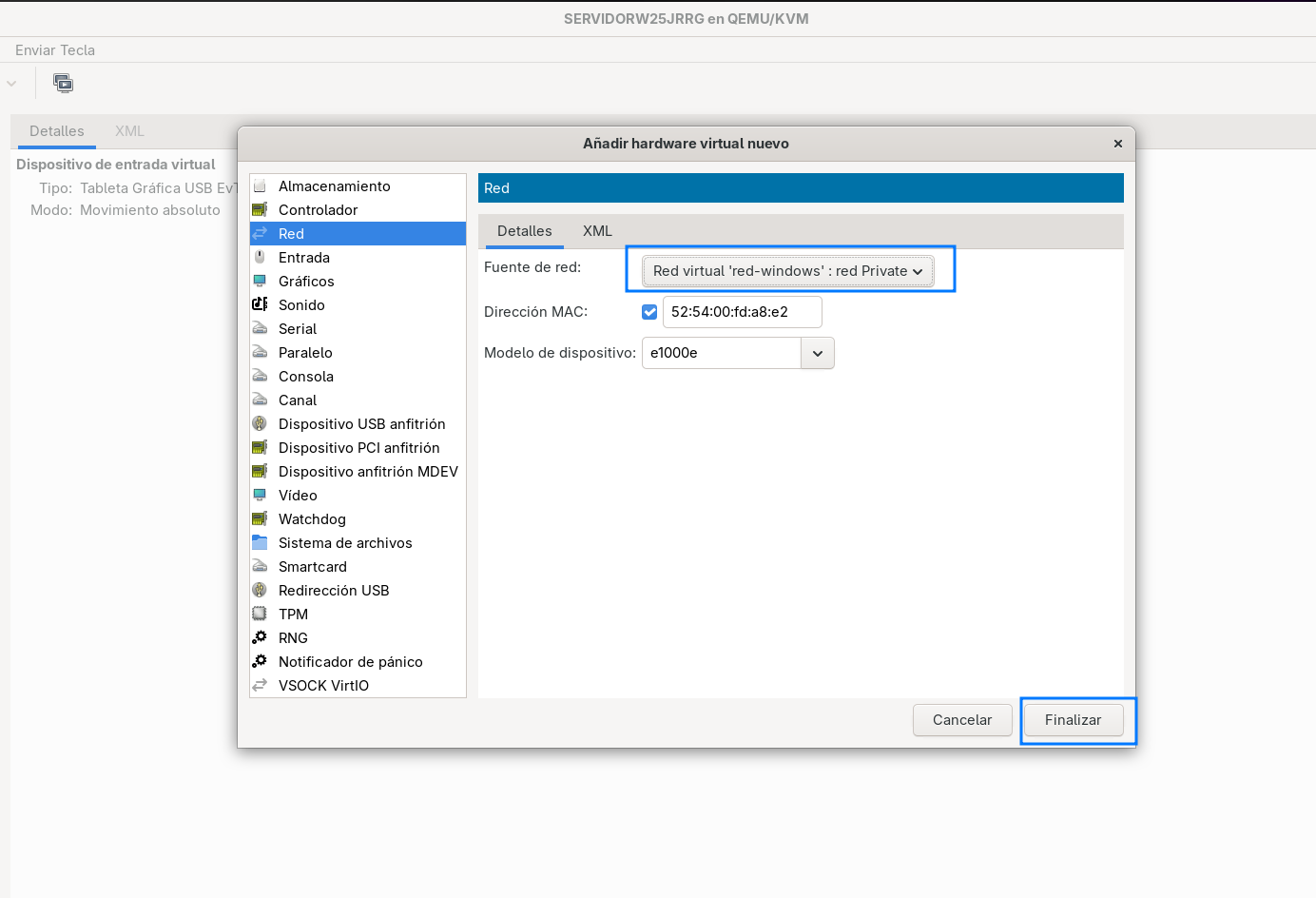
Task: Click the Paralelo port icon
Action: click(260, 353)
